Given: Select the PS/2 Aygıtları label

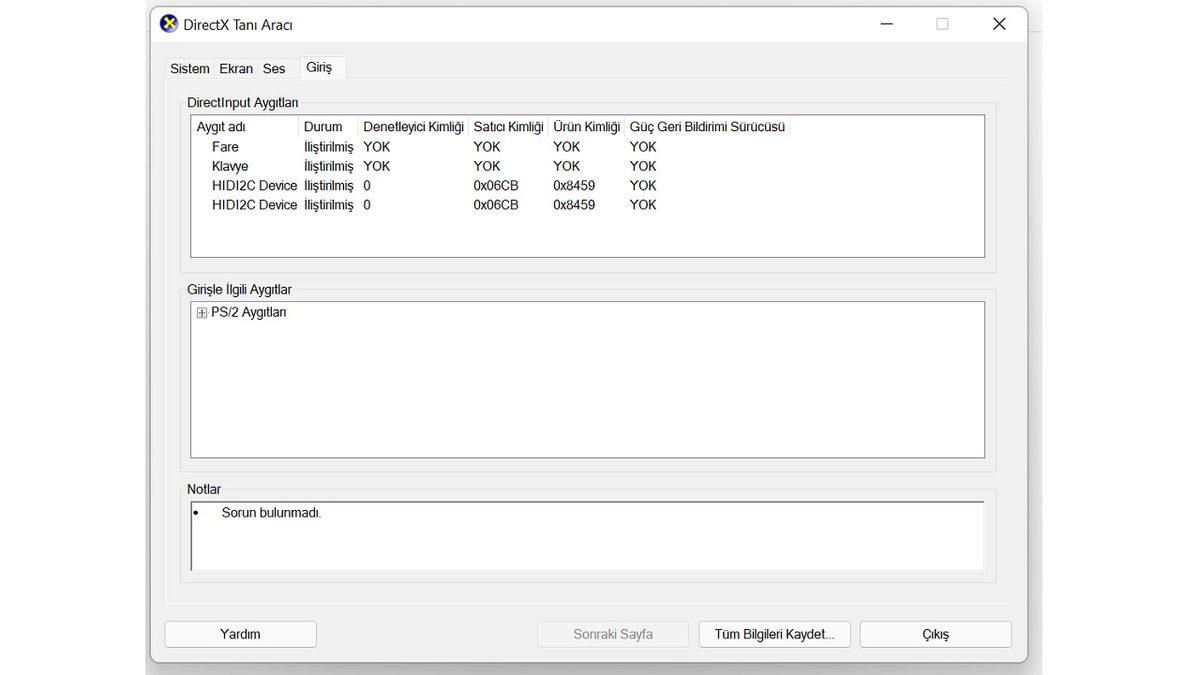Looking at the screenshot, I should 248,312.
